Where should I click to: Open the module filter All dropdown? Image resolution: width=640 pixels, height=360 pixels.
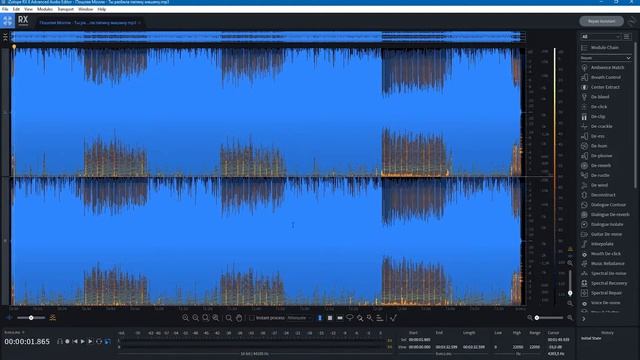600,37
